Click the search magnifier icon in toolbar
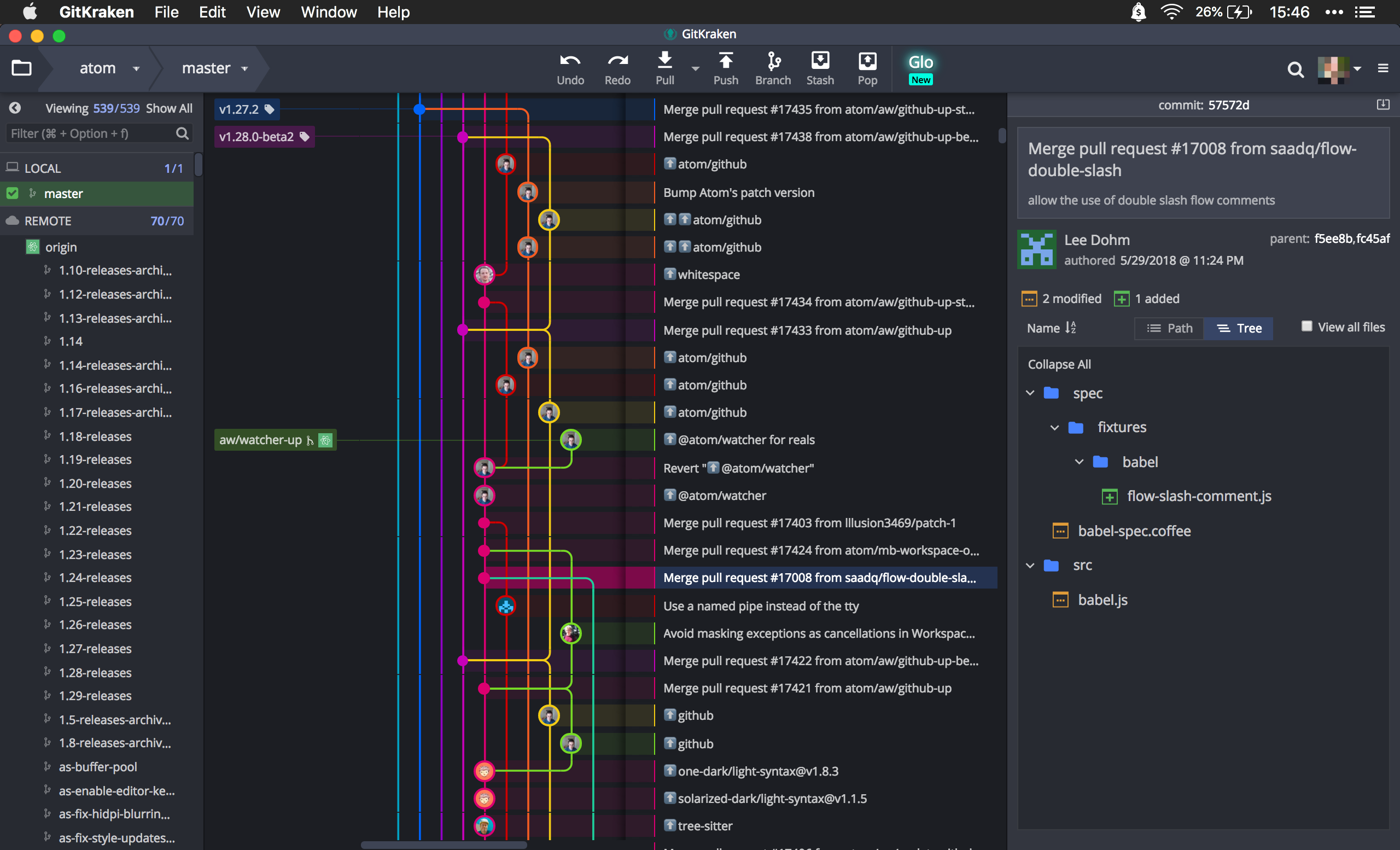This screenshot has height=850, width=1400. (x=1295, y=69)
